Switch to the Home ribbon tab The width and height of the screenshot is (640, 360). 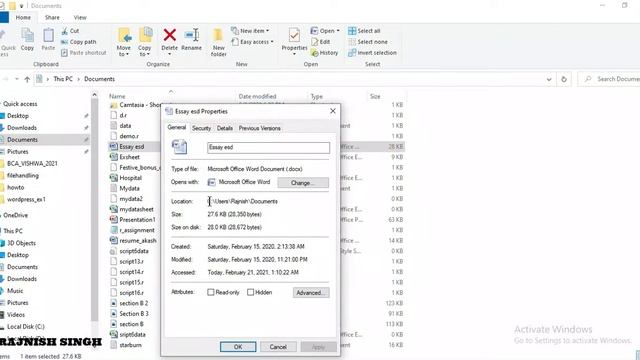[23, 18]
